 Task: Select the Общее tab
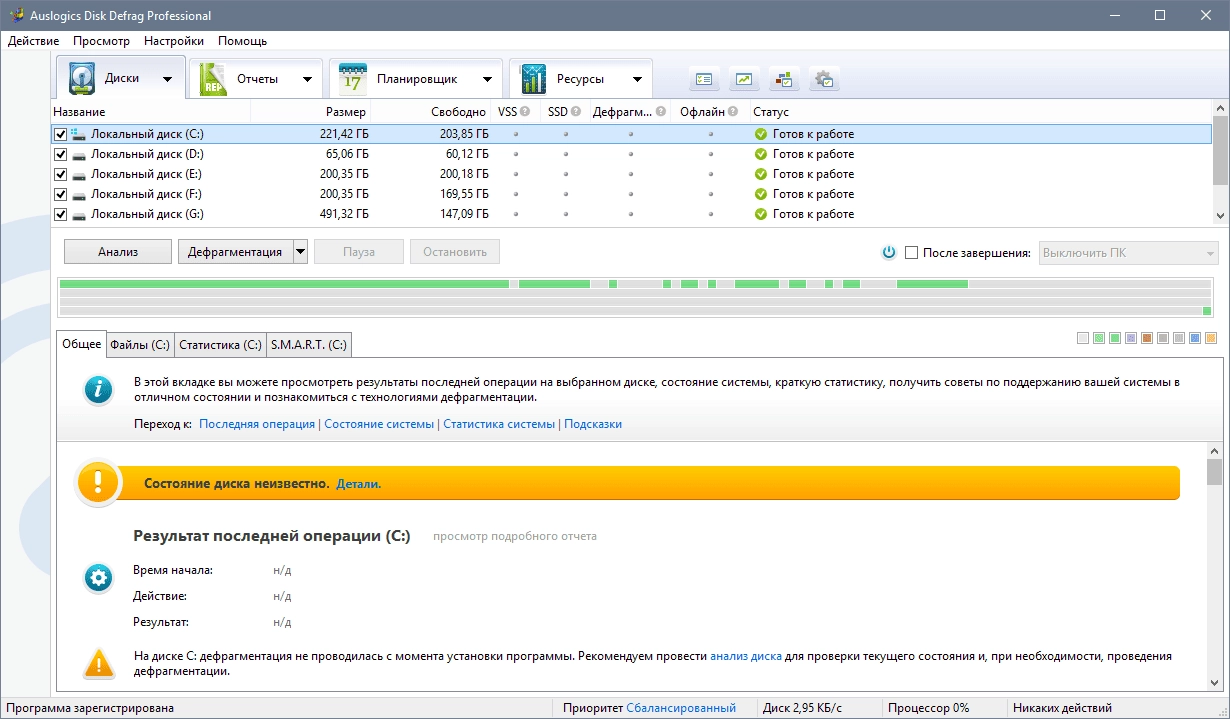[82, 344]
